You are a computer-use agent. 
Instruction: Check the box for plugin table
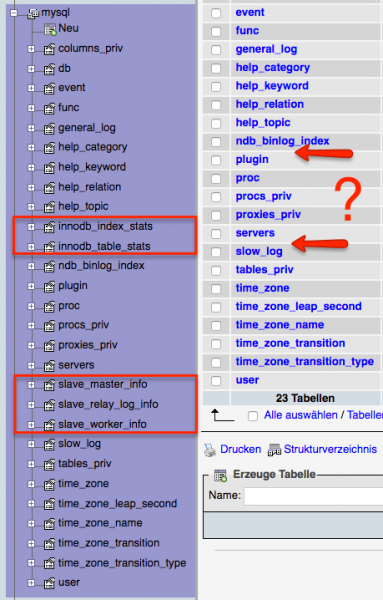pyautogui.click(x=216, y=160)
